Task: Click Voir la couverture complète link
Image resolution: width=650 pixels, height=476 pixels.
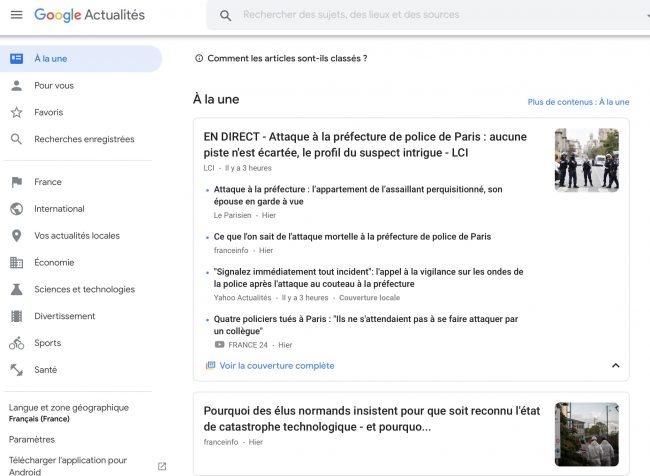Action: [276, 366]
